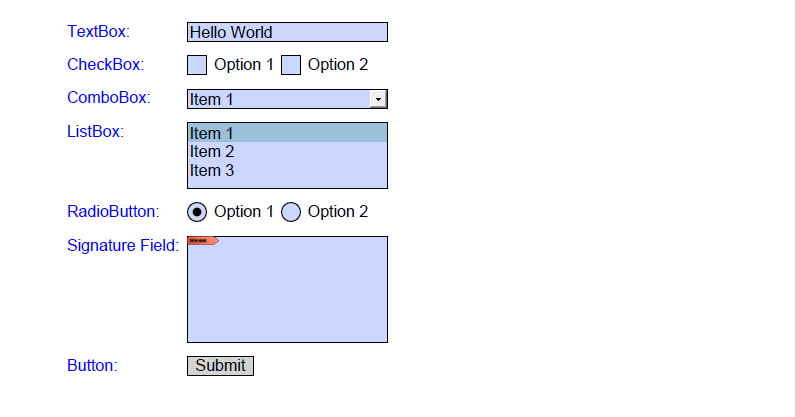Select the Option 1 radio button
796x417 pixels.
point(197,212)
